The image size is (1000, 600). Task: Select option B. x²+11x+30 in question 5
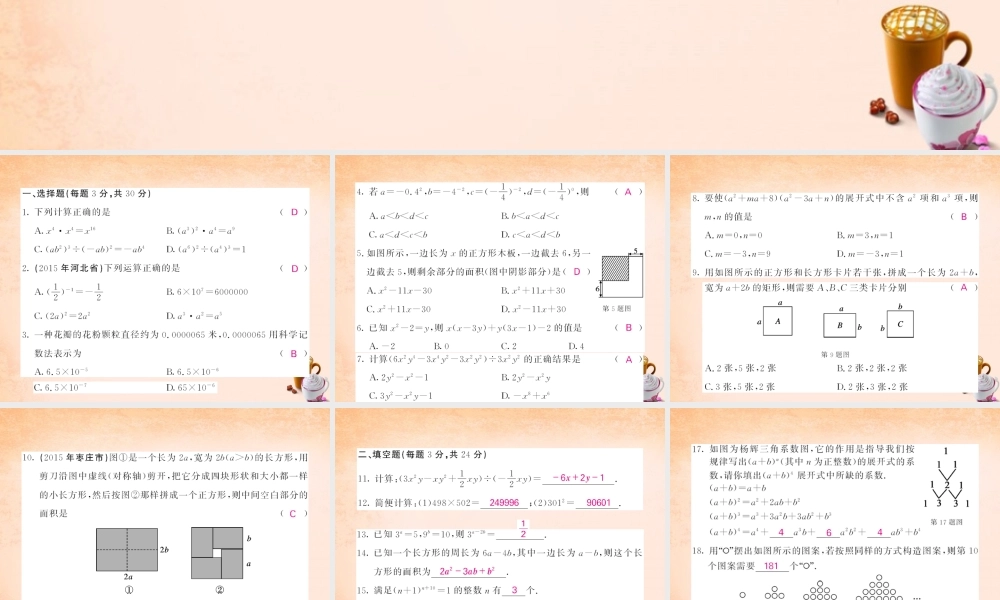pyautogui.click(x=533, y=291)
